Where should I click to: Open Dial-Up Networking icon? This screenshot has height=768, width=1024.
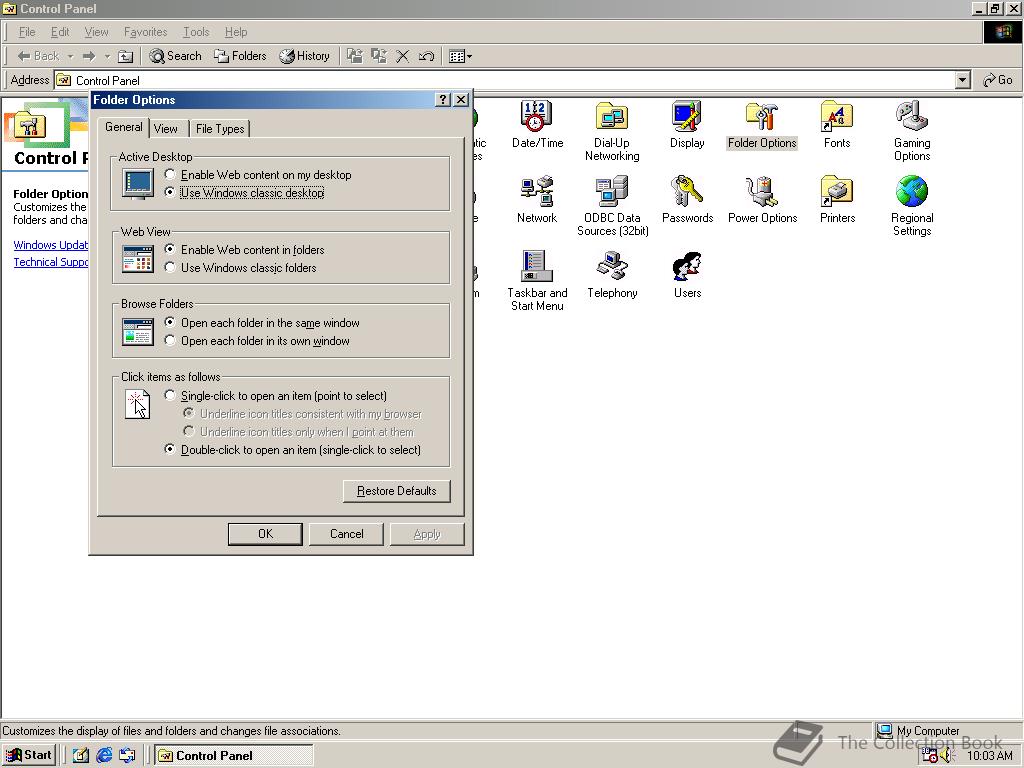tap(612, 131)
